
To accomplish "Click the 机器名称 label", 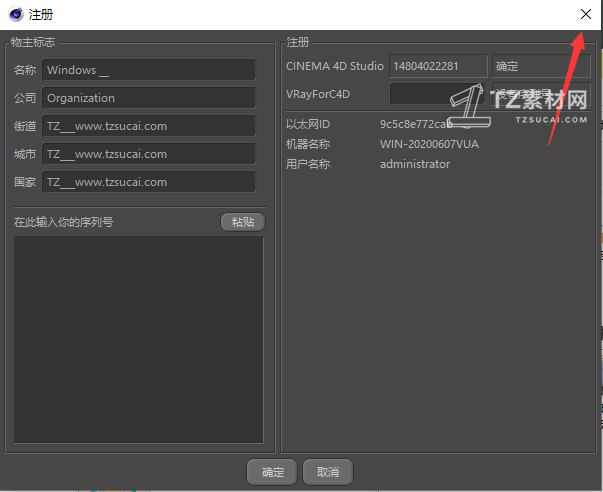I will (308, 144).
